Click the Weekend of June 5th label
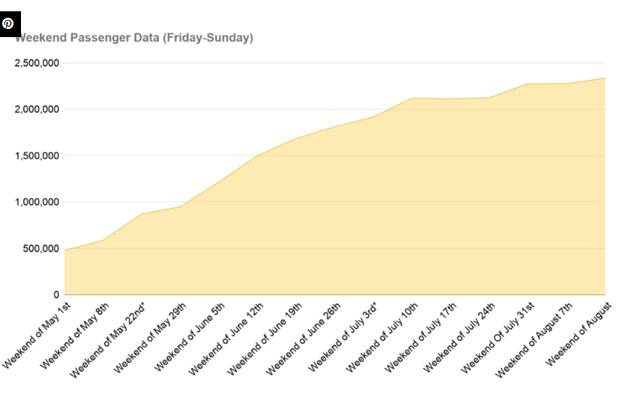640x395 pixels. 189,337
